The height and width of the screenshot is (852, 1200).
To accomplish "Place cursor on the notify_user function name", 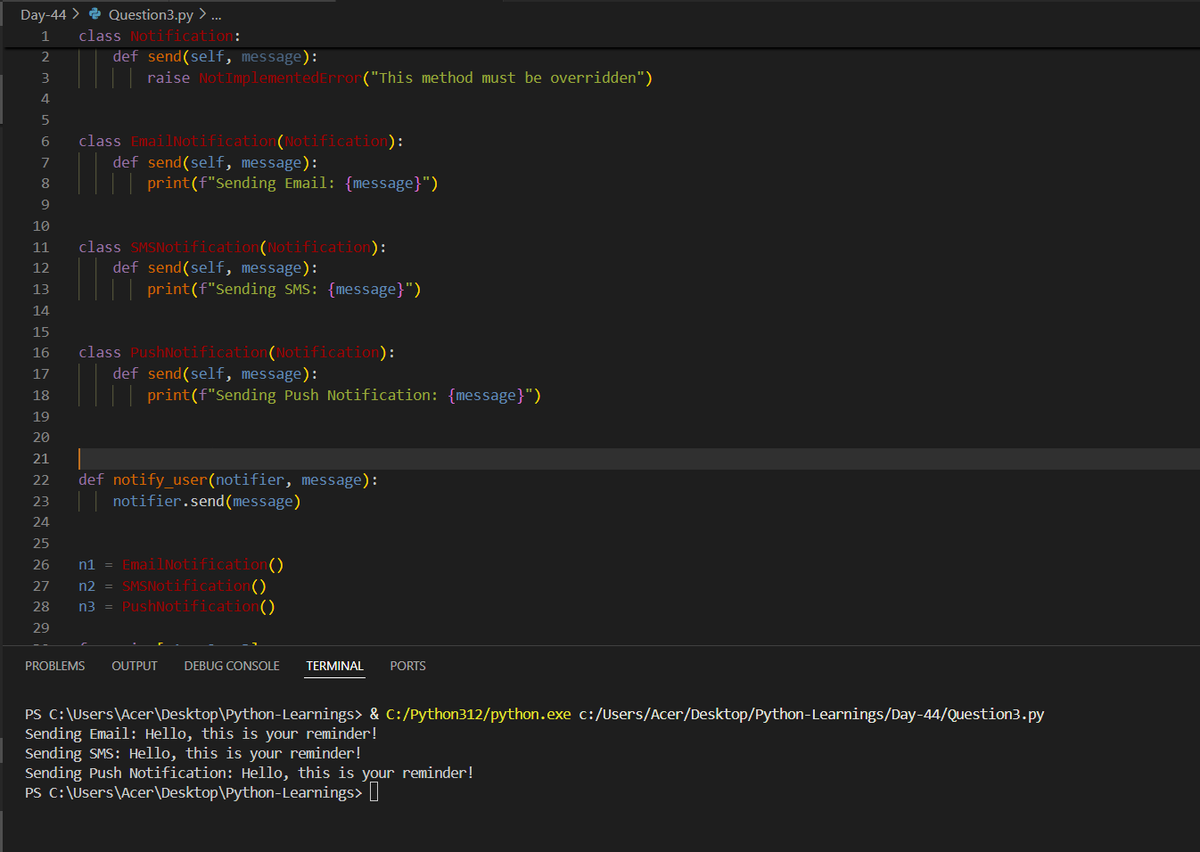I will pos(160,480).
